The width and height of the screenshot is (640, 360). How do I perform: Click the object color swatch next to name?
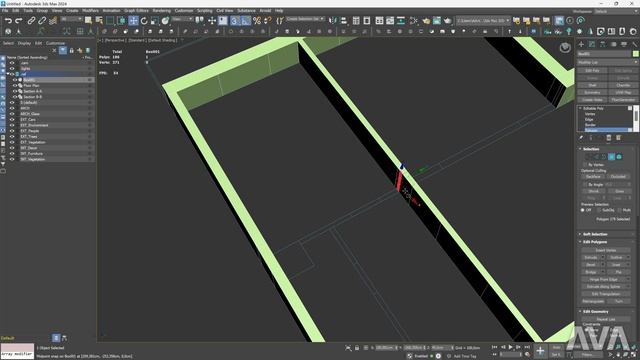(636, 54)
